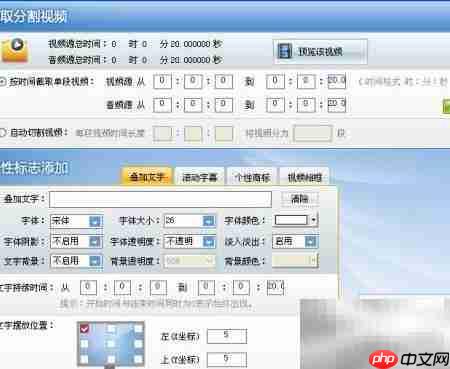Open the 字体透明度 dropdown showing 不透明
The image size is (450, 369).
(190, 241)
